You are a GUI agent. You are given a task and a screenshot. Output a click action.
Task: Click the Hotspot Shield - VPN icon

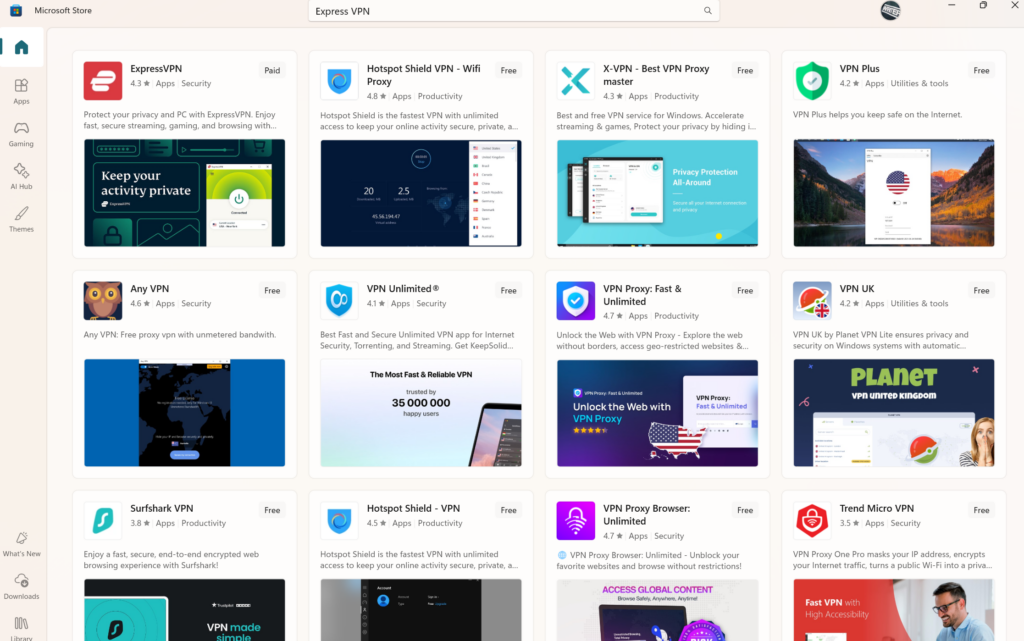pyautogui.click(x=339, y=520)
